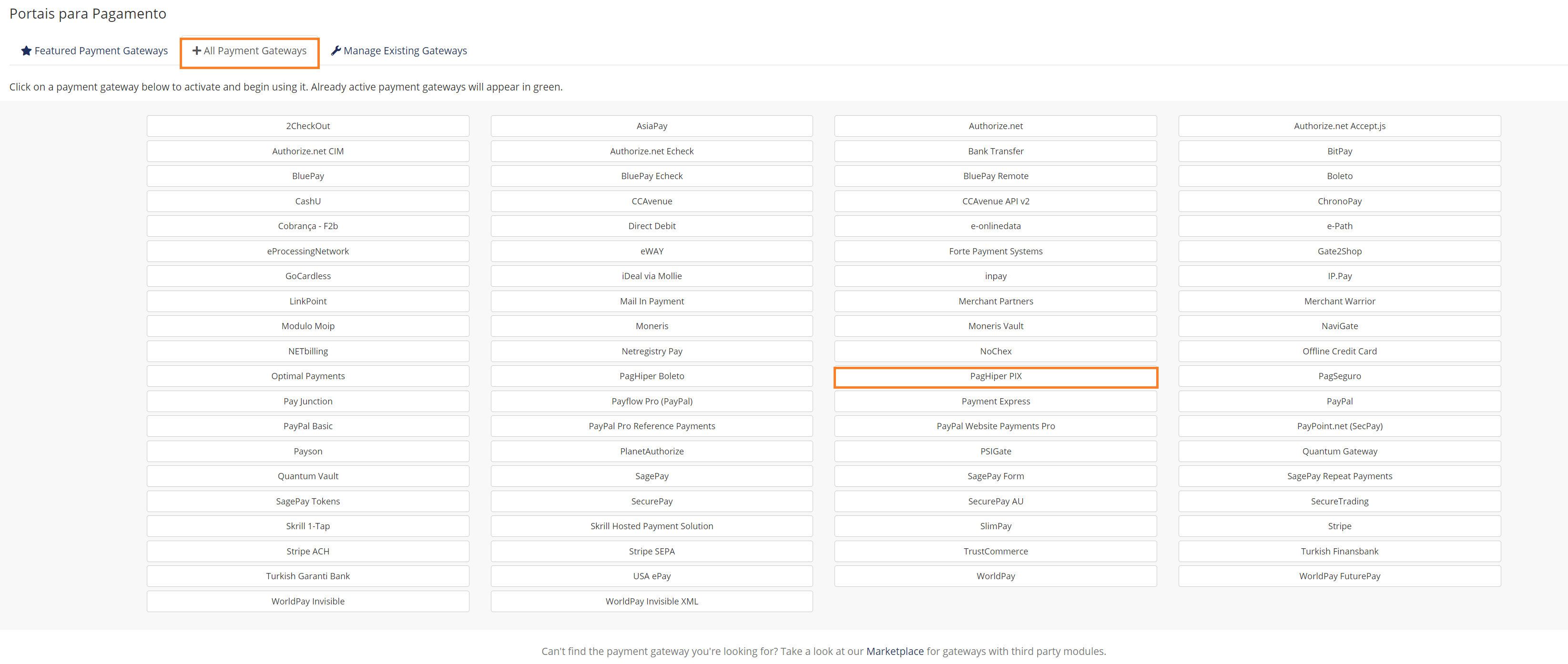Activate Bank Transfer gateway
Image resolution: width=1568 pixels, height=664 pixels.
(996, 151)
